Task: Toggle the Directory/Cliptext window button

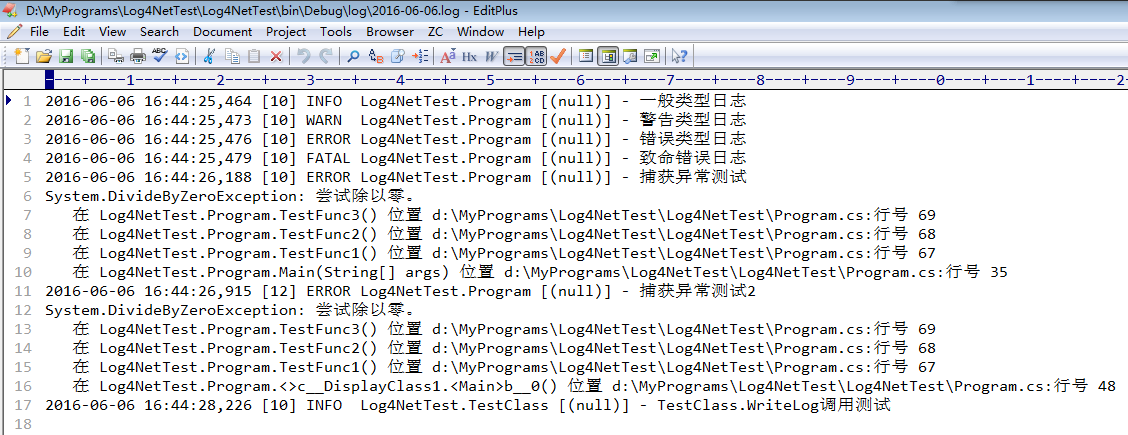Action: 608,56
